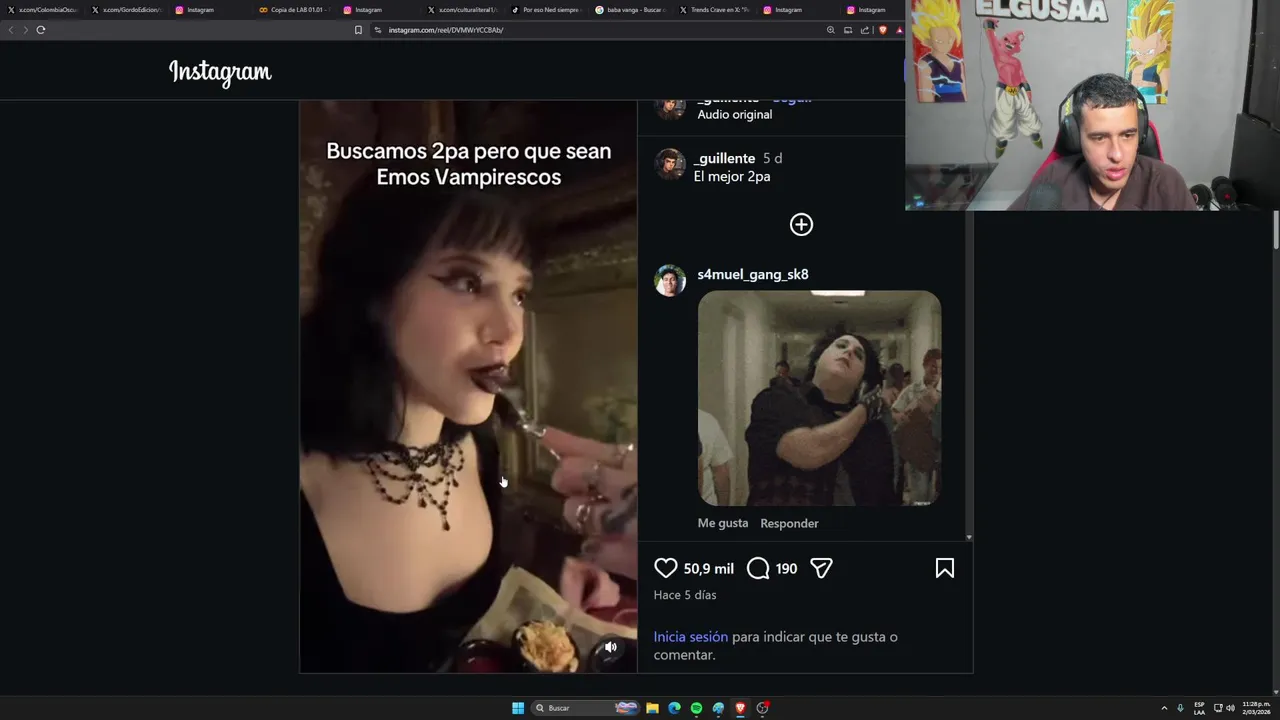
Task: Click the 190 comments count
Action: 786,568
